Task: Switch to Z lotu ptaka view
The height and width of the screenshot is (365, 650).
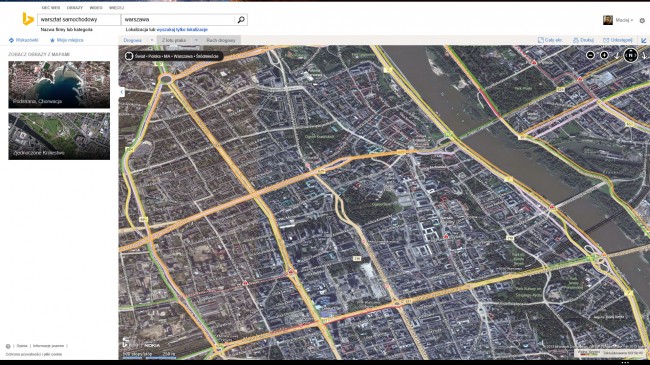Action: pos(174,40)
